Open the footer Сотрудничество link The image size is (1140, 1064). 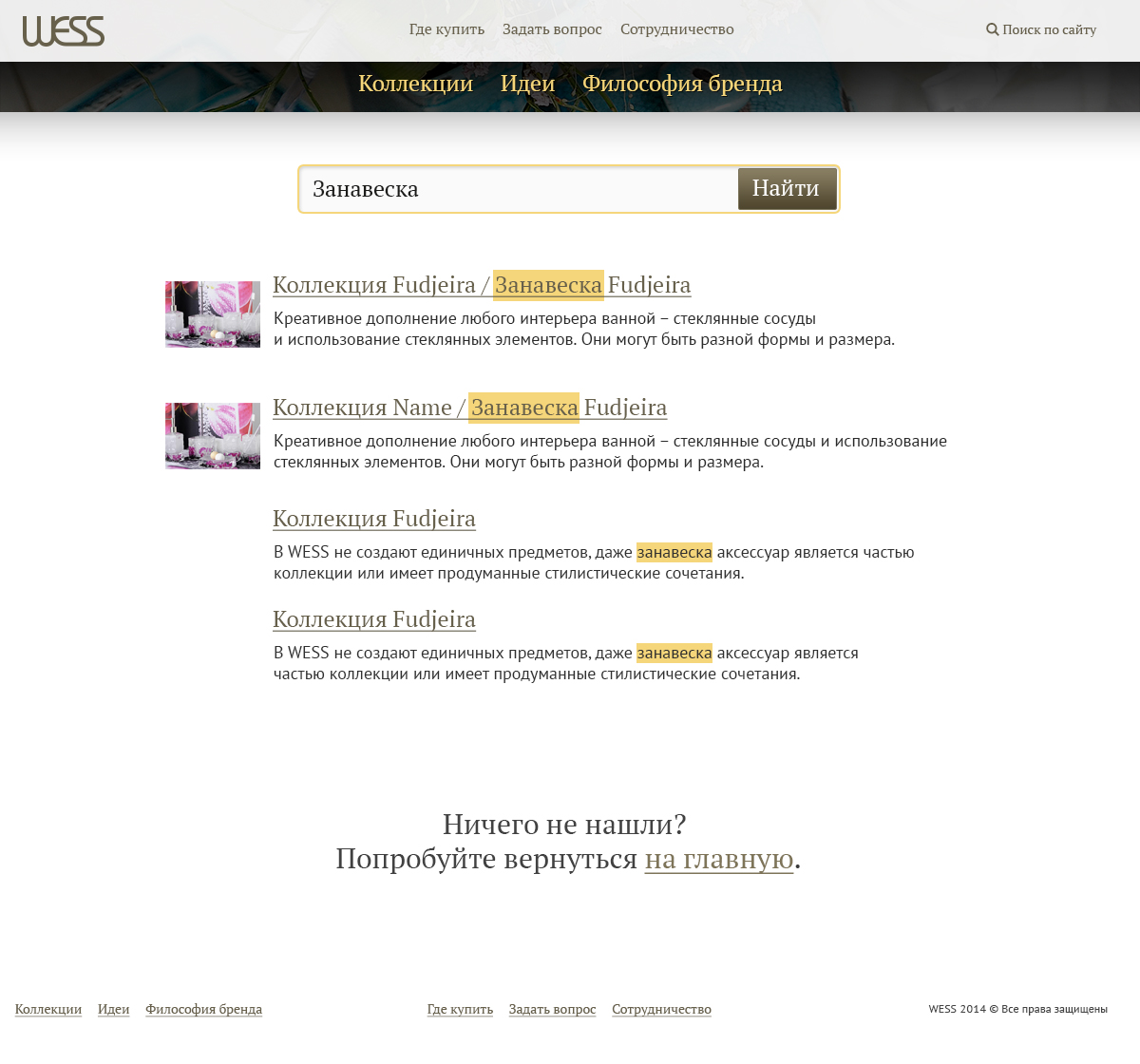[x=661, y=1009]
